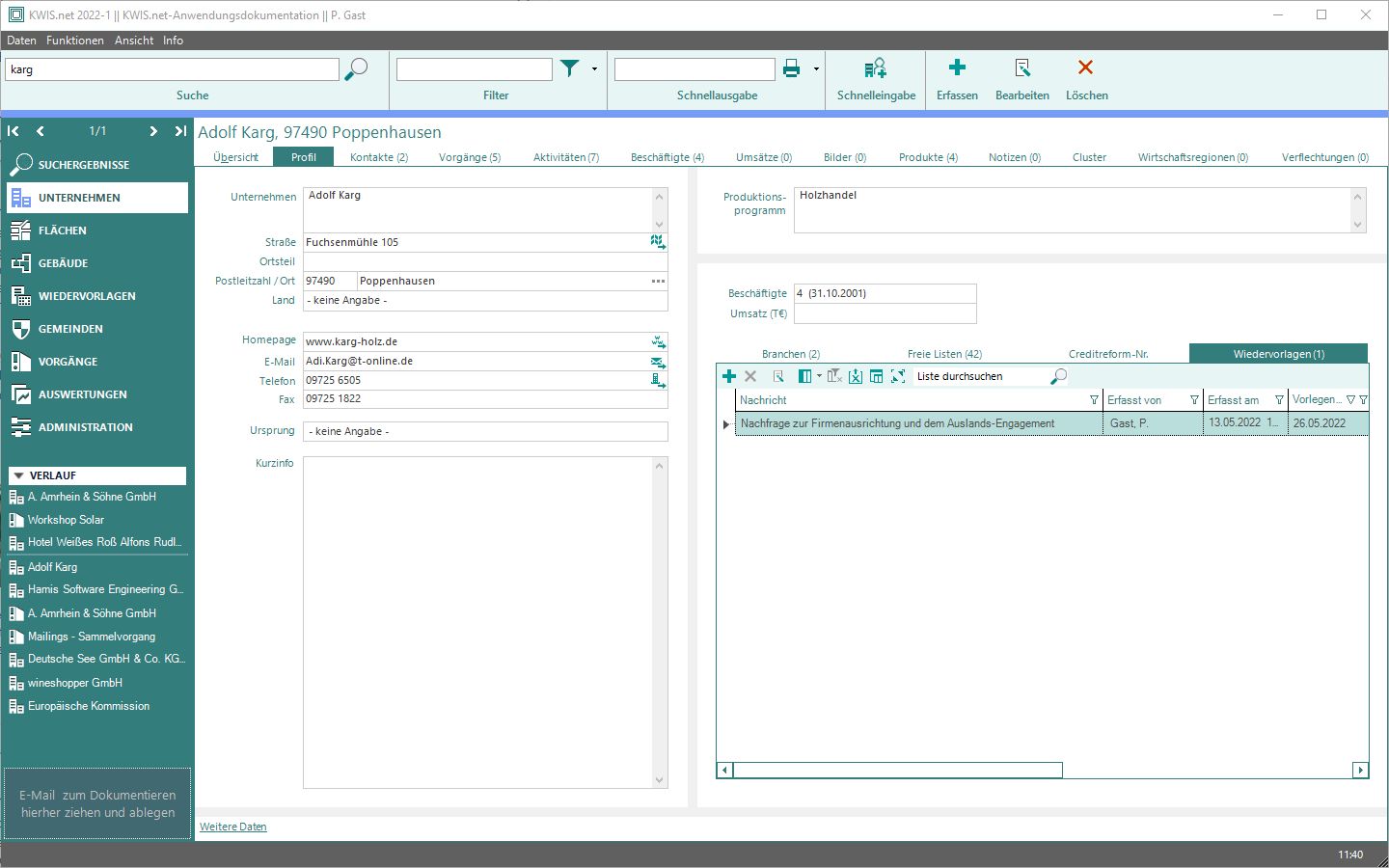Open the Funktionen menu
The width and height of the screenshot is (1389, 868).
pos(75,41)
